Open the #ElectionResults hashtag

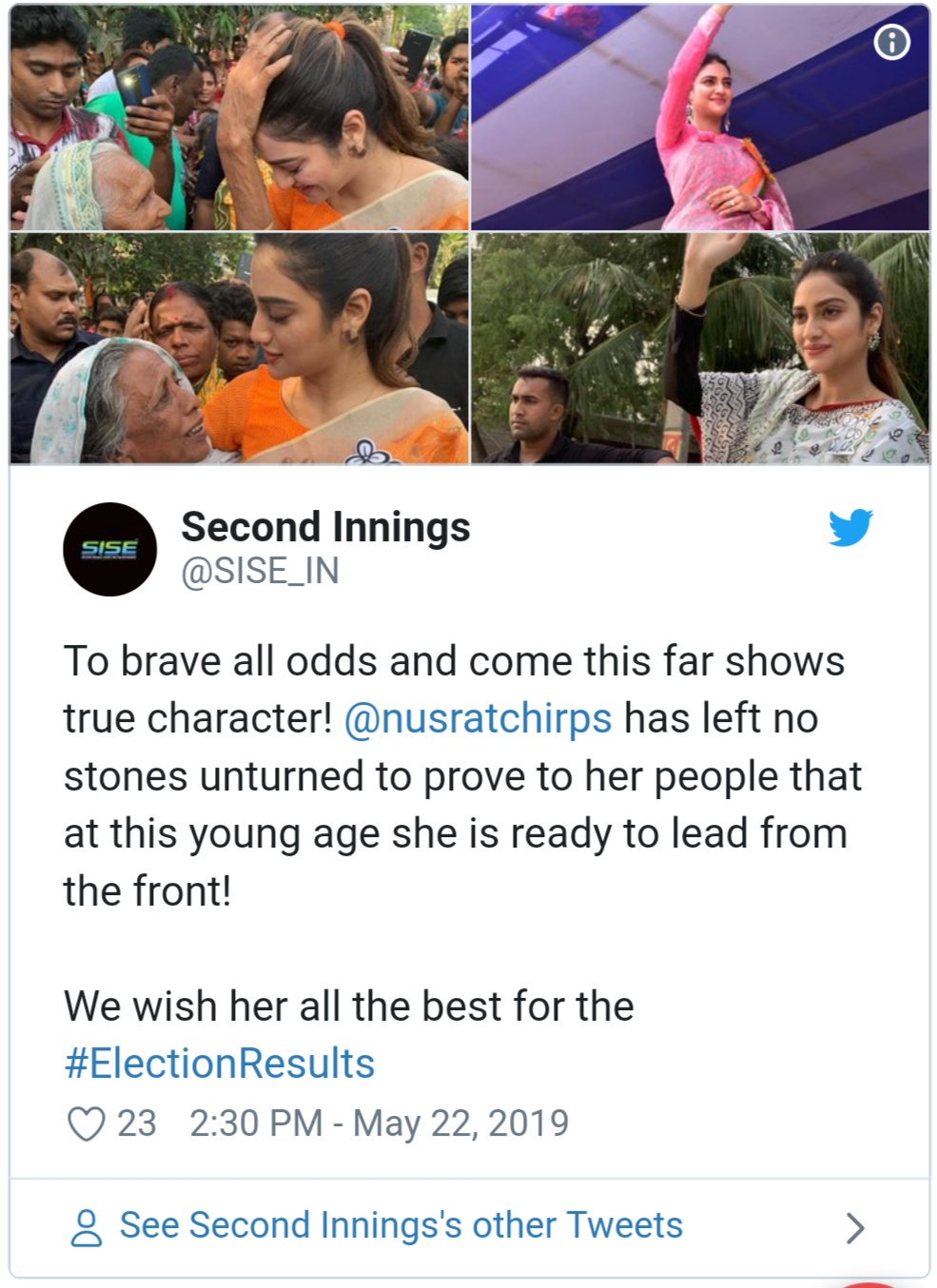click(x=220, y=1064)
